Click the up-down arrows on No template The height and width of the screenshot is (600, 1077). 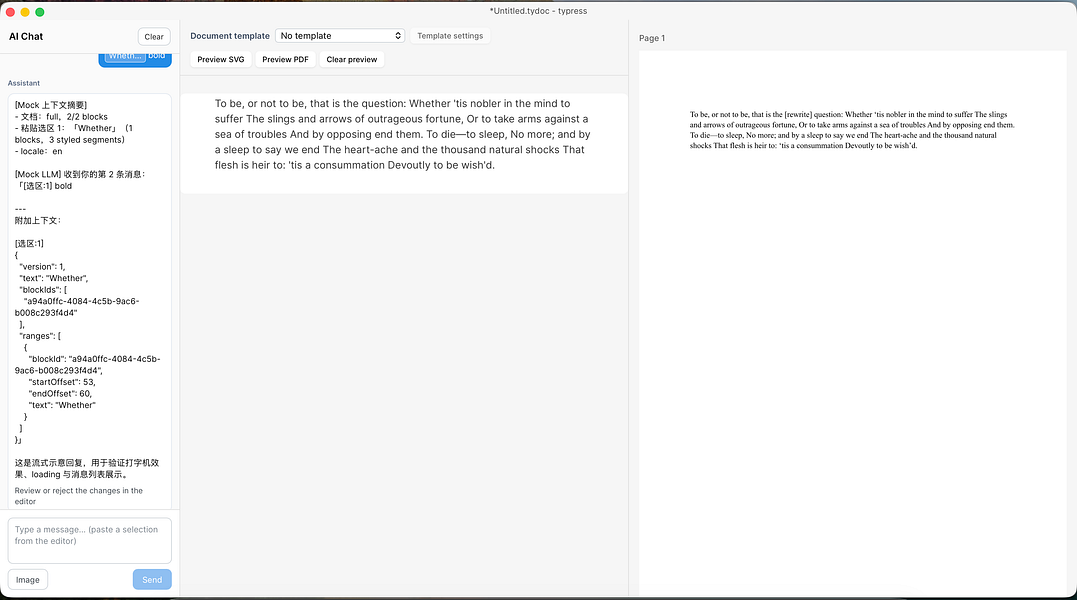pyautogui.click(x=398, y=36)
